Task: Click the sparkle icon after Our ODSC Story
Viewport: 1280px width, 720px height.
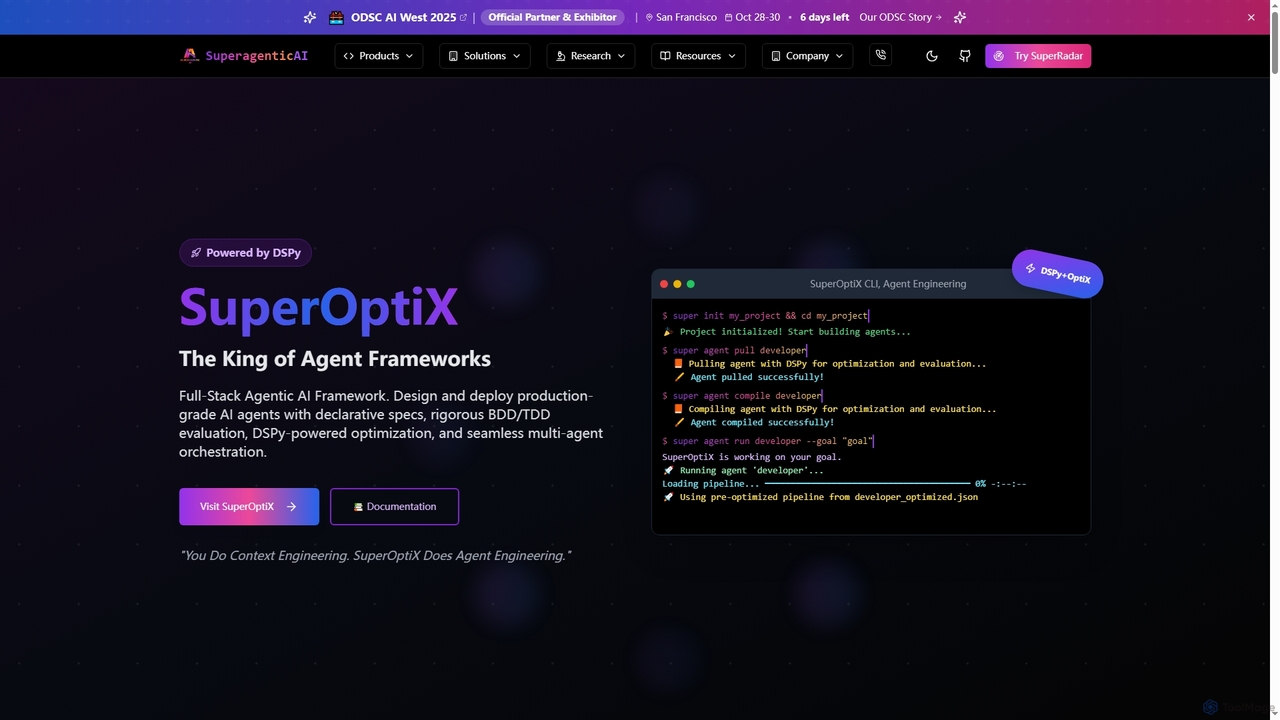Action: (960, 17)
